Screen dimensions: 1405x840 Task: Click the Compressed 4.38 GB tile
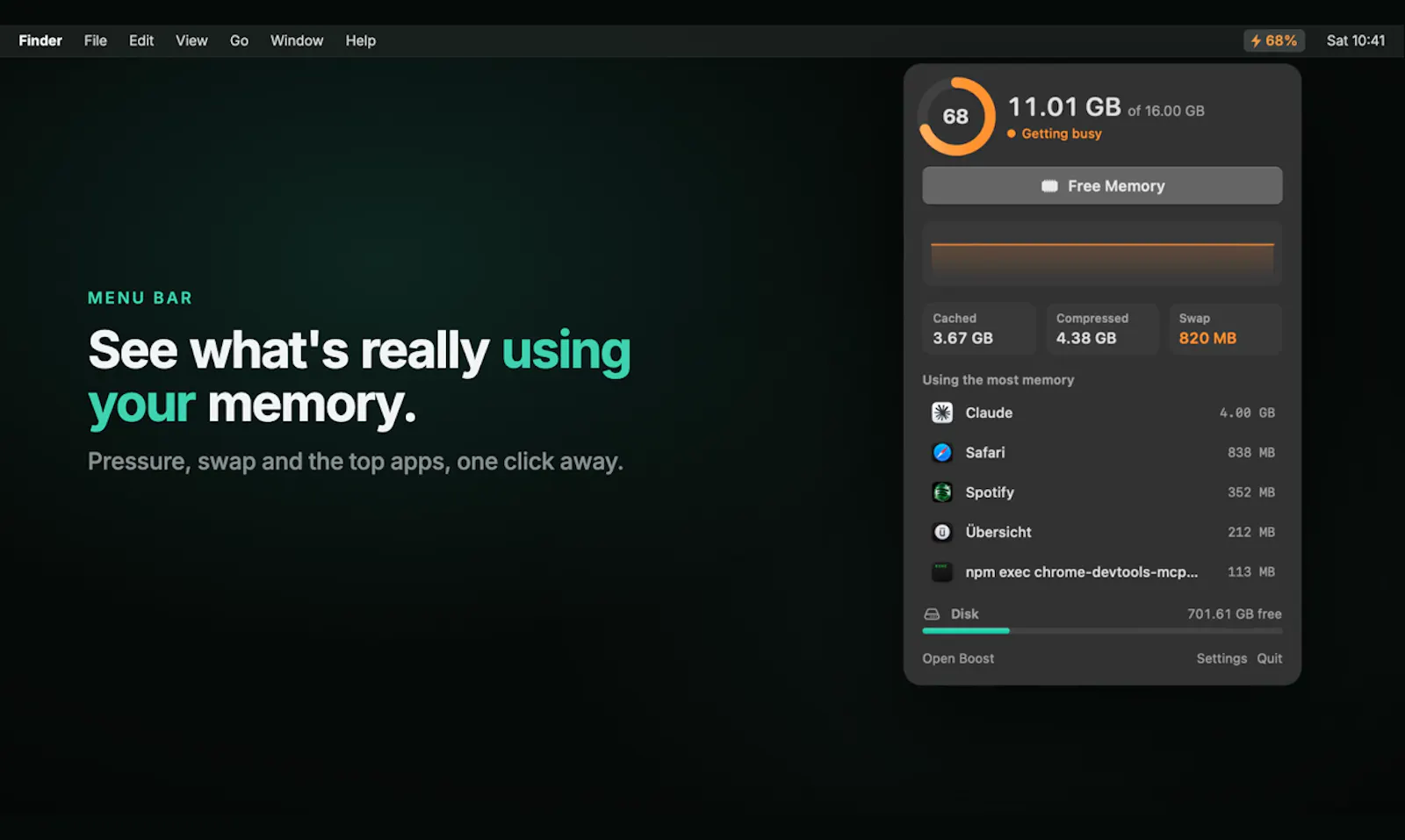click(x=1102, y=329)
